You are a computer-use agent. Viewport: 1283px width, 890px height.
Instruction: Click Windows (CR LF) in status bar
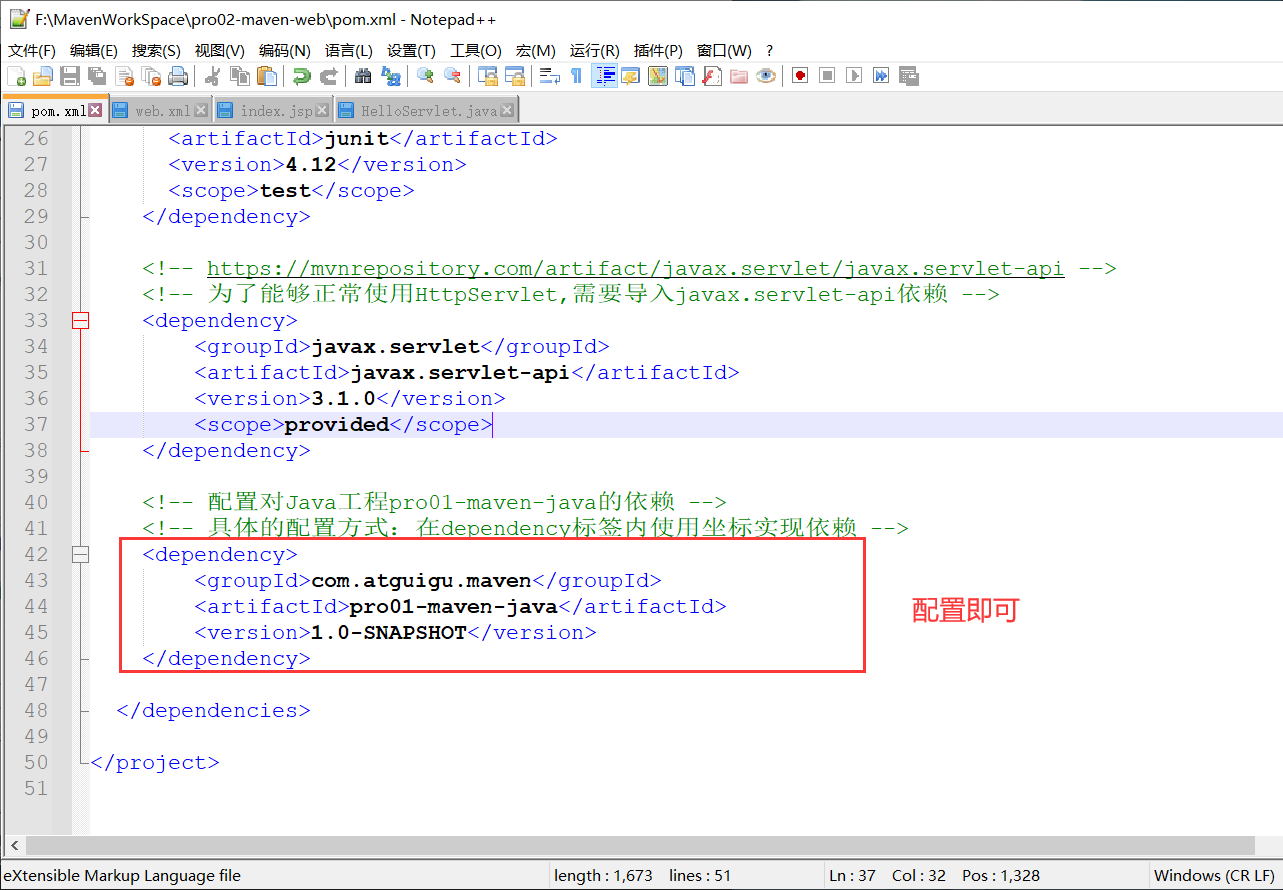click(x=1214, y=875)
